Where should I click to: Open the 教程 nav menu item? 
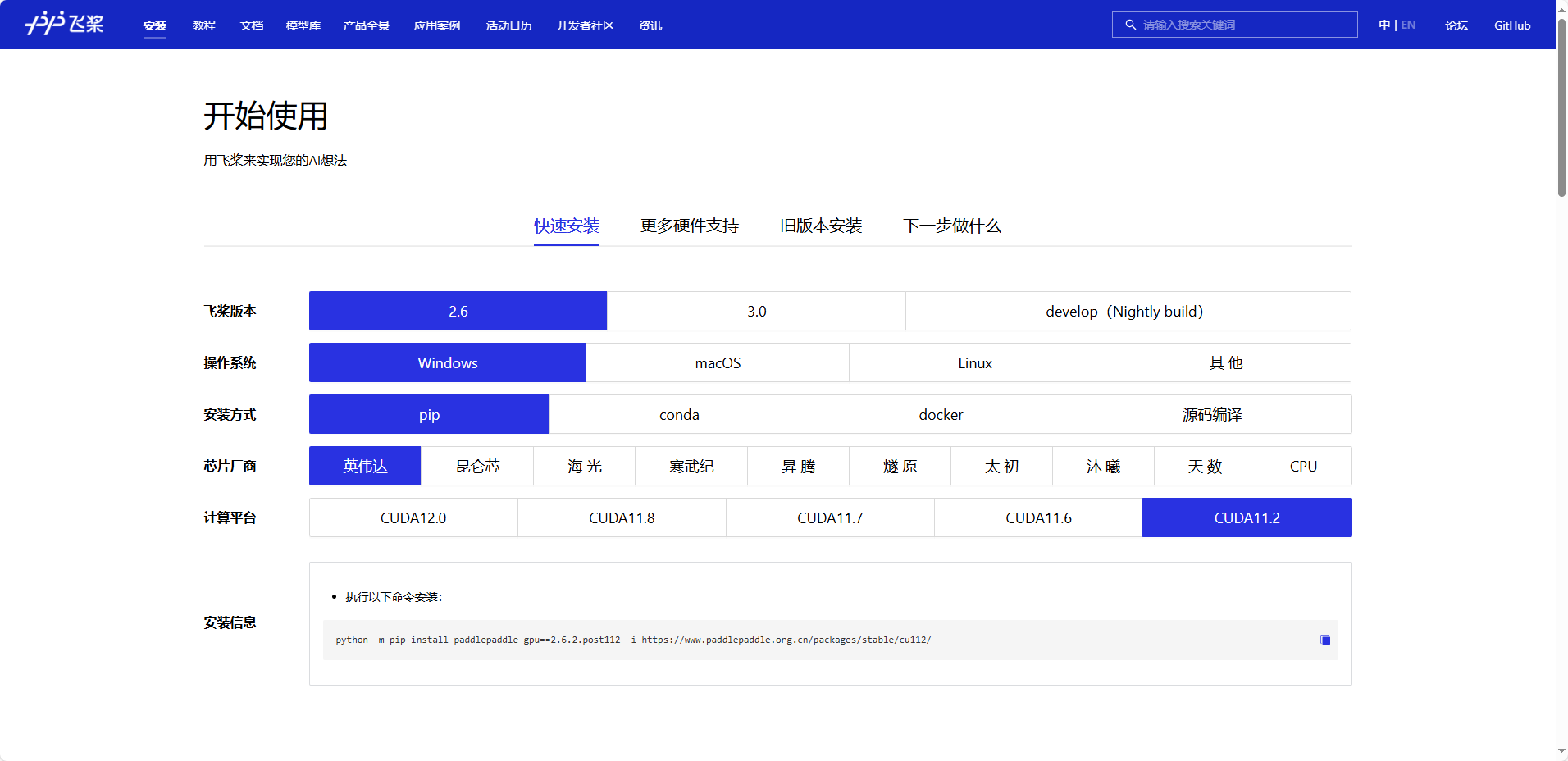coord(204,25)
